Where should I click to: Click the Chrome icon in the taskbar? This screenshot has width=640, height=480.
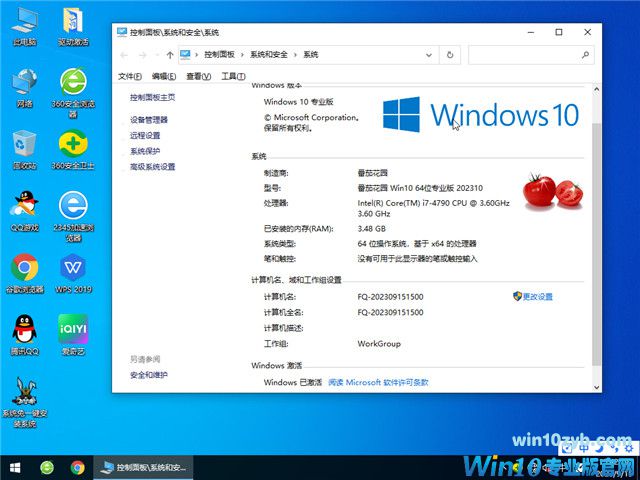77,467
